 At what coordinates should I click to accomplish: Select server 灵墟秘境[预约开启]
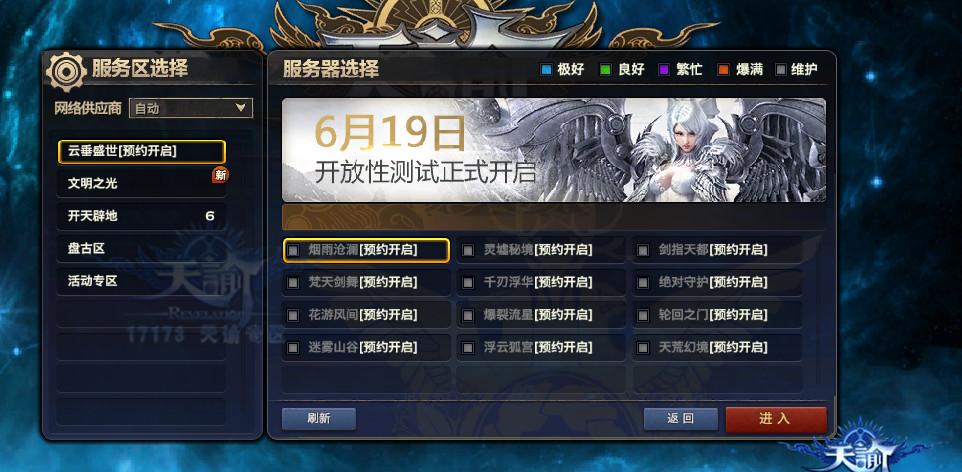[541, 250]
